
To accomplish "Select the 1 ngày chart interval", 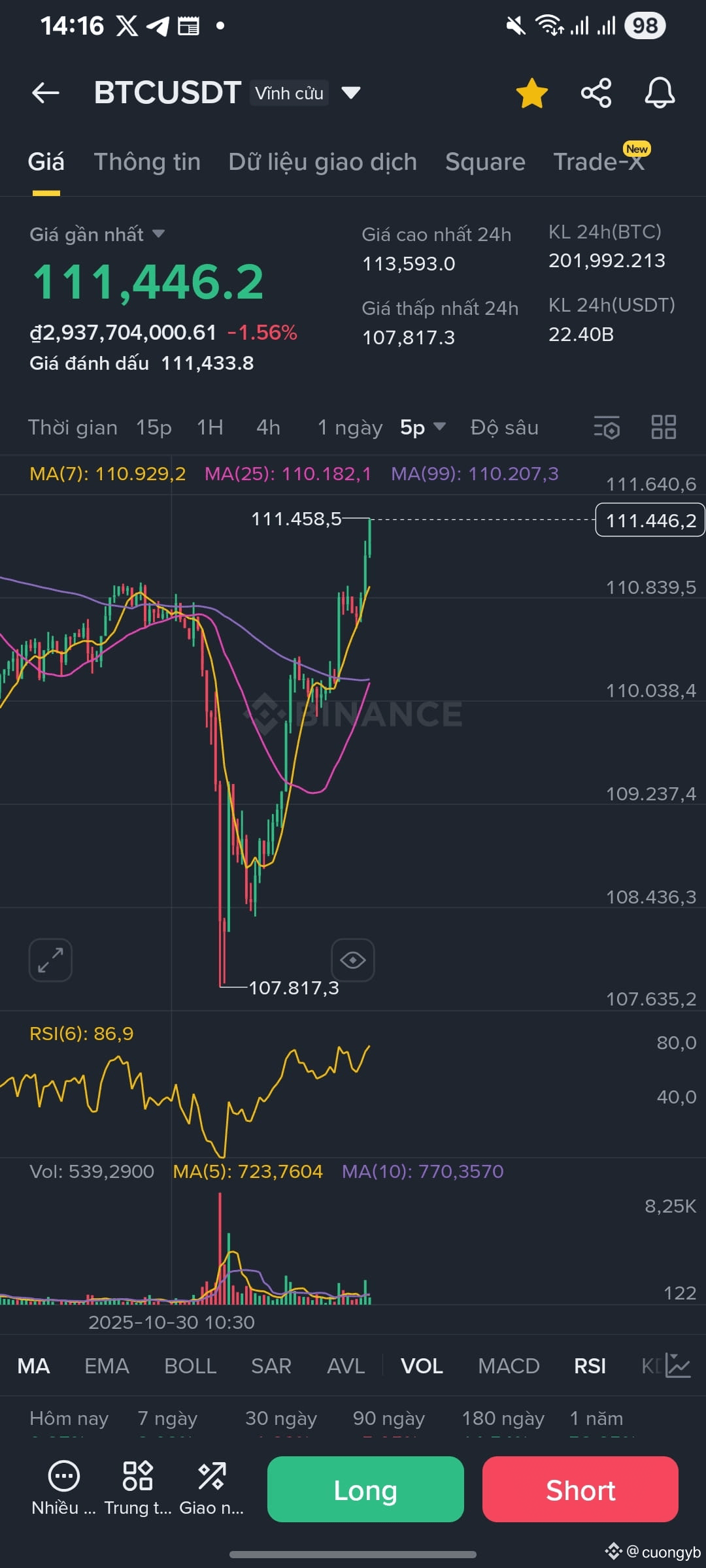I will point(350,427).
